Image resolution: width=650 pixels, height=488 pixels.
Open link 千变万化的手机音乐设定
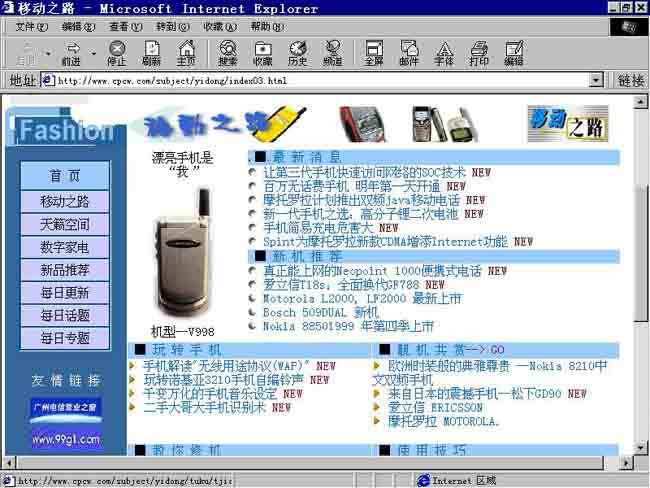210,394
